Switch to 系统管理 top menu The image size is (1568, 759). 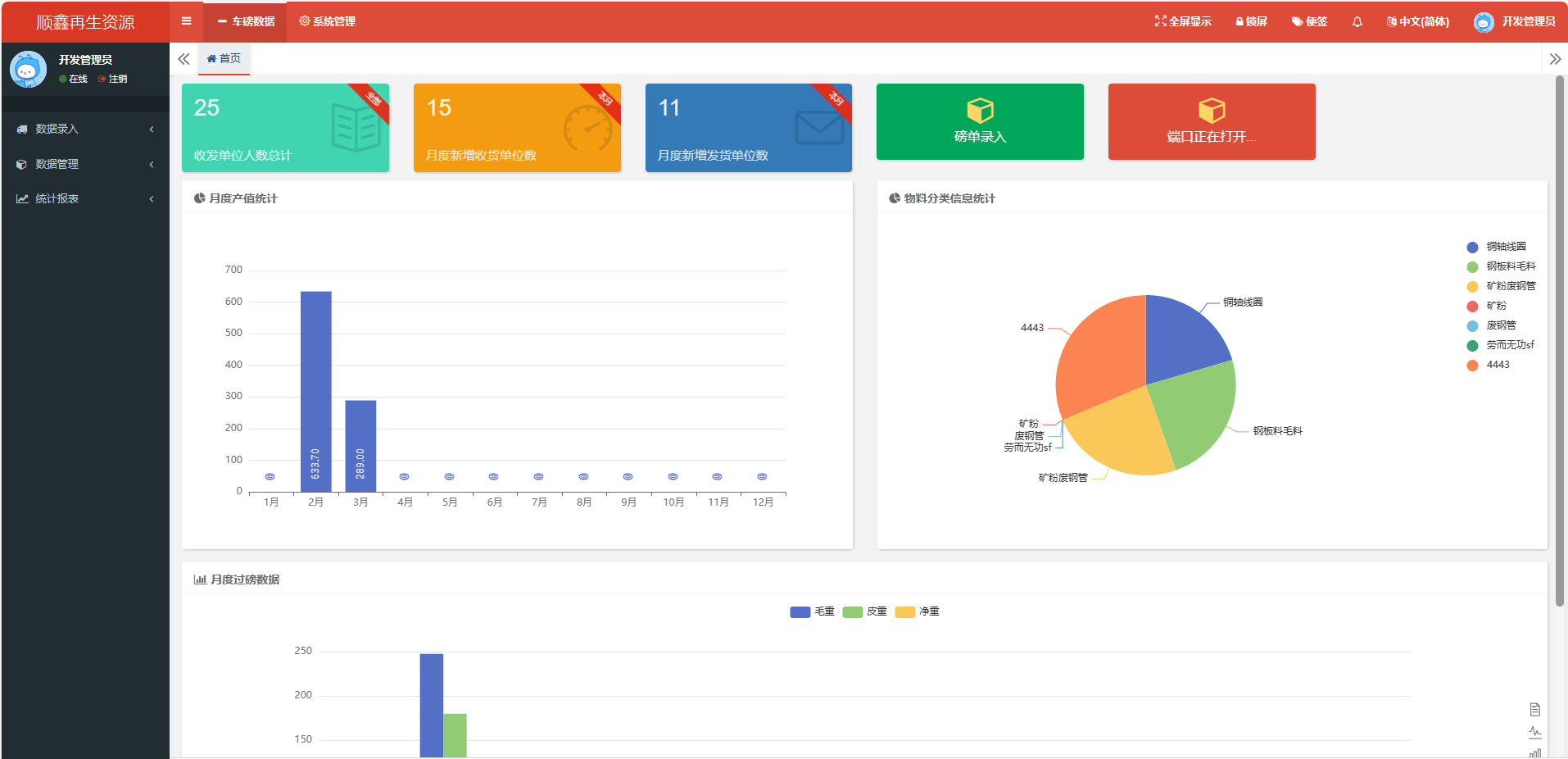pos(327,22)
